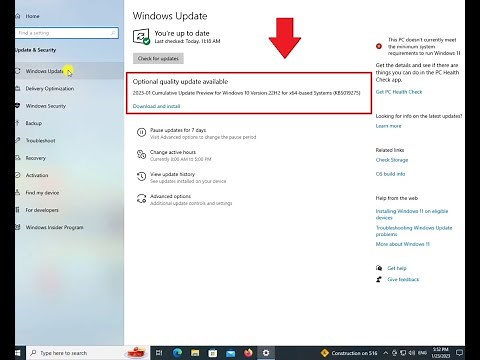Click the Find a setting search box
Image resolution: width=480 pixels, height=360 pixels.
coord(67,33)
